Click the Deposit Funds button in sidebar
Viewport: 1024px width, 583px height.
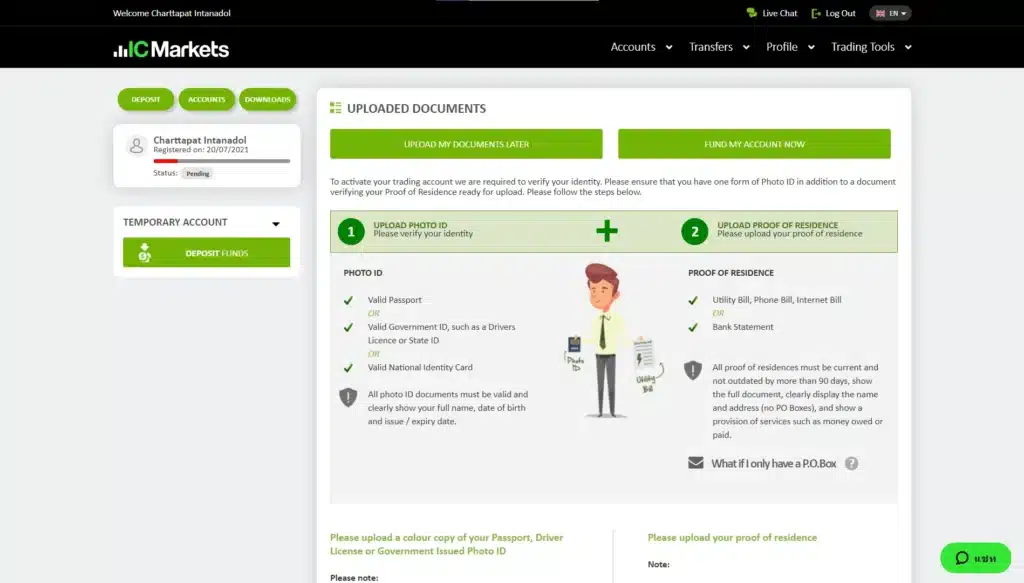pos(207,253)
